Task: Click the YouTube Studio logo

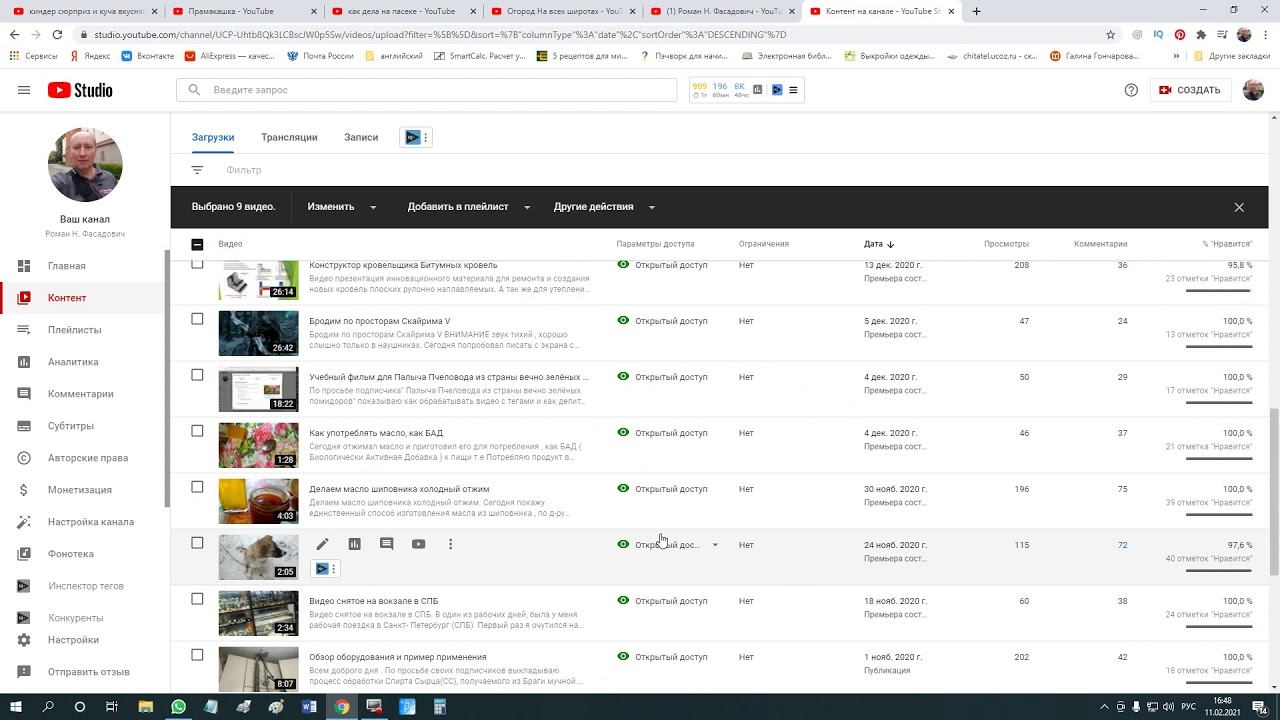Action: point(80,90)
